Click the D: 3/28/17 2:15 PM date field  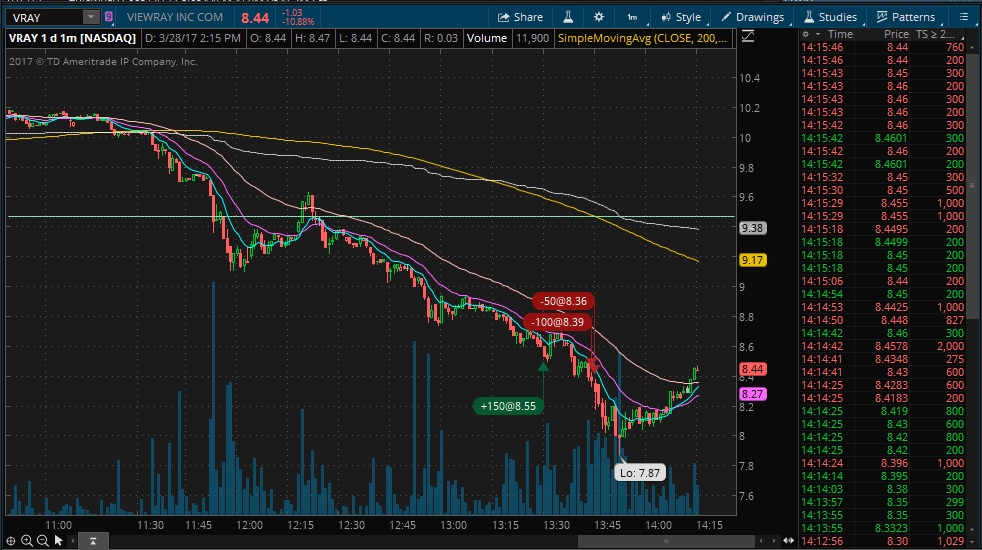193,38
